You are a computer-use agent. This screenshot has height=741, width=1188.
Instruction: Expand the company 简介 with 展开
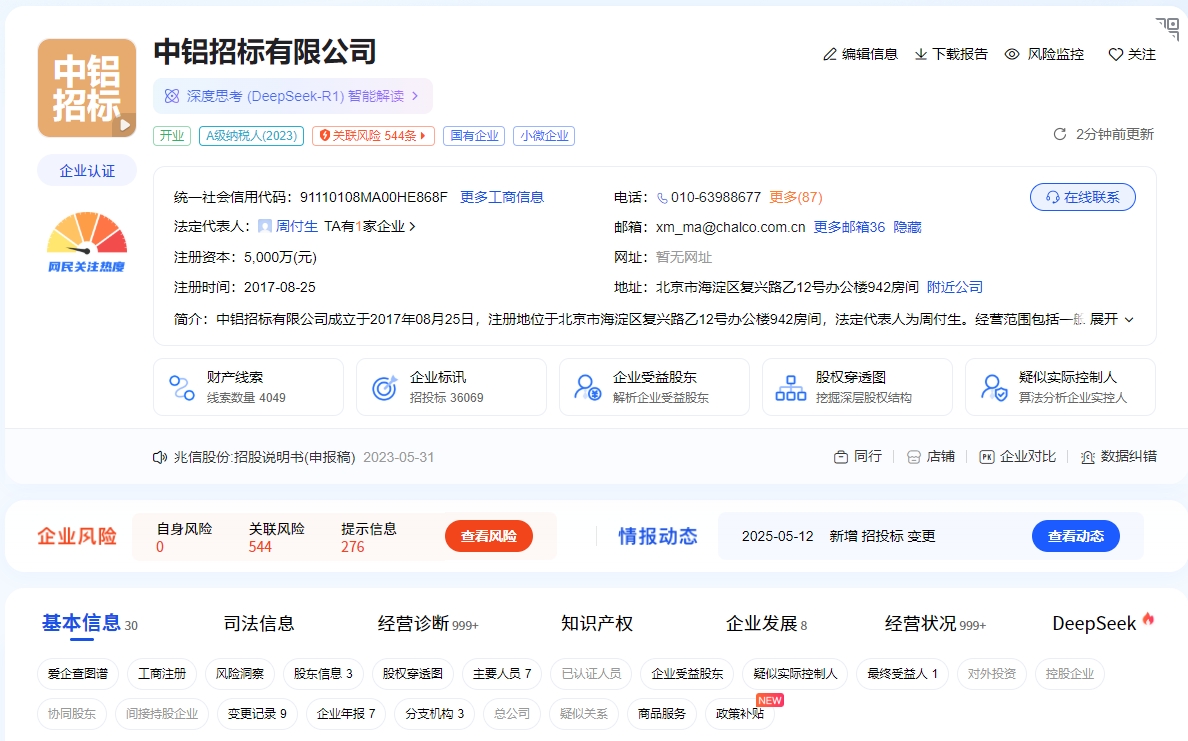(x=1111, y=320)
